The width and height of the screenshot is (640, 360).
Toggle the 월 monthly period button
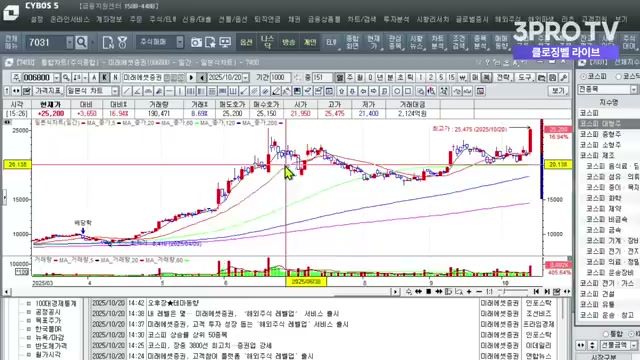tap(360, 77)
